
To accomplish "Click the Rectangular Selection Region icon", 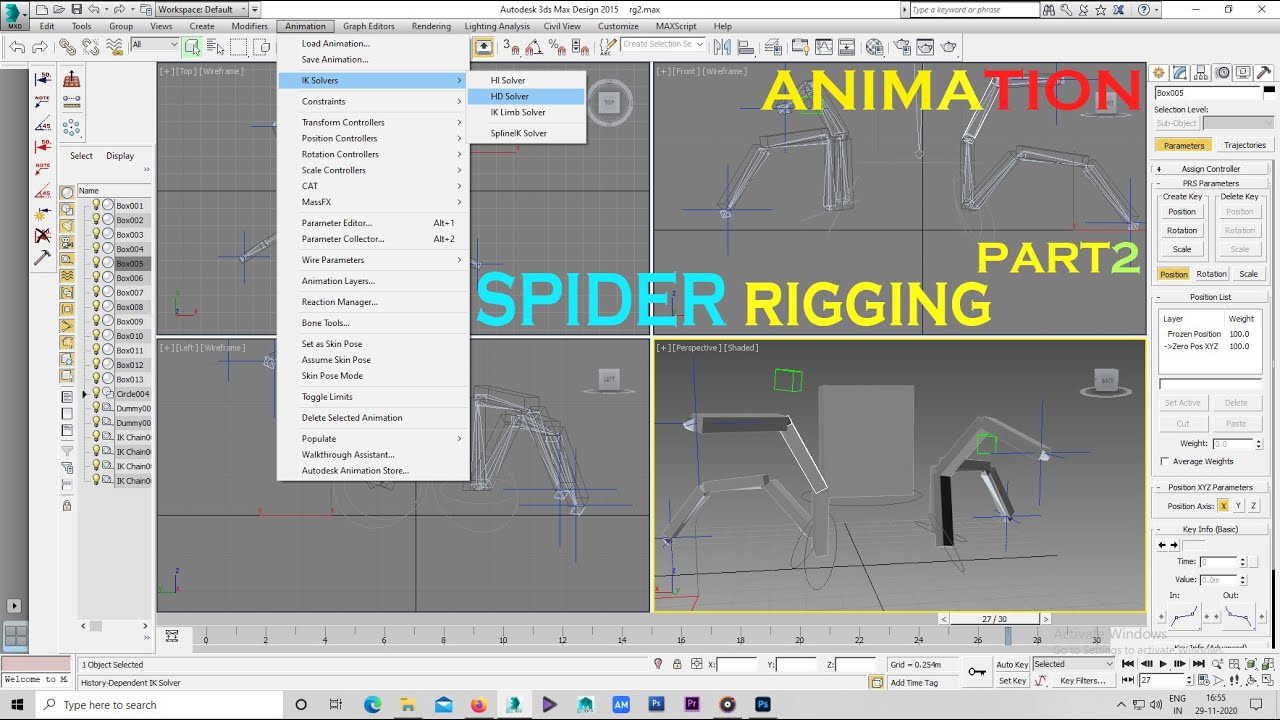I will click(x=238, y=46).
